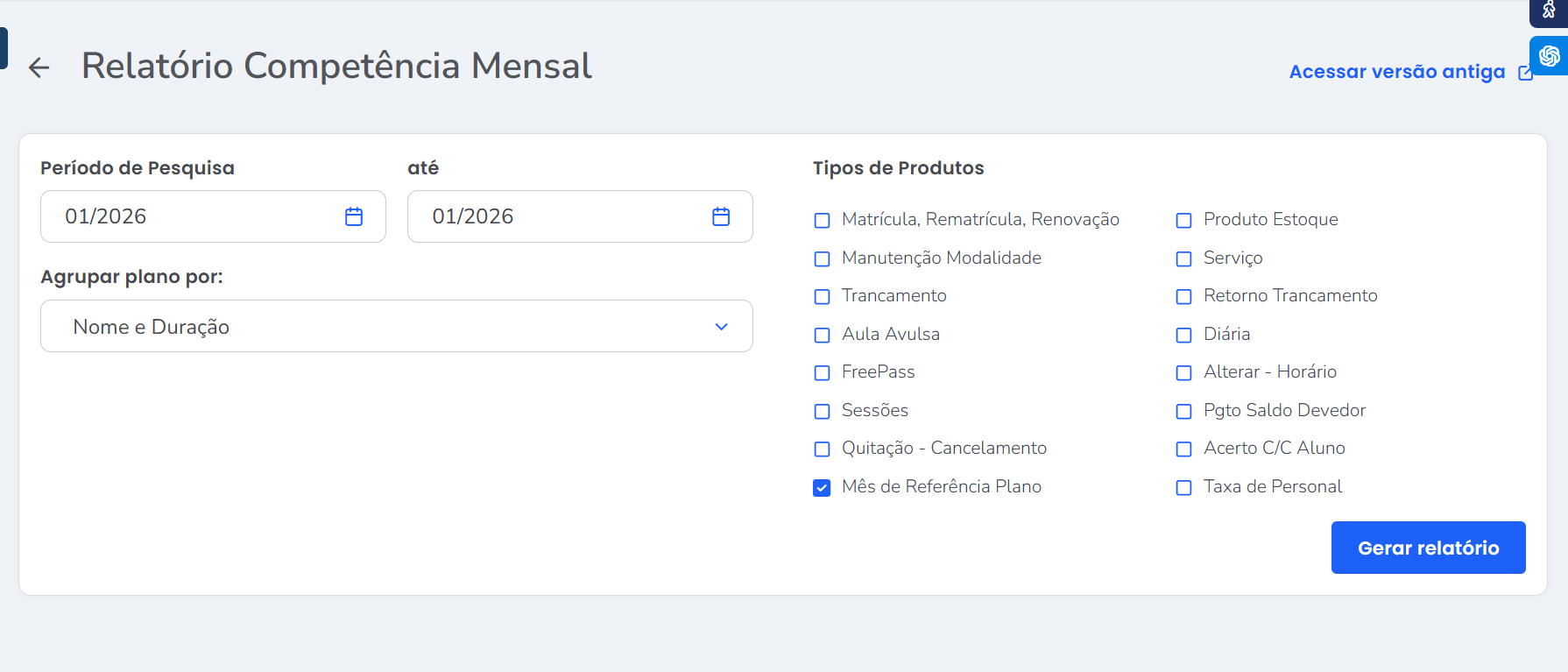
Task: Focus the 'até' end date input field
Action: pyautogui.click(x=561, y=216)
